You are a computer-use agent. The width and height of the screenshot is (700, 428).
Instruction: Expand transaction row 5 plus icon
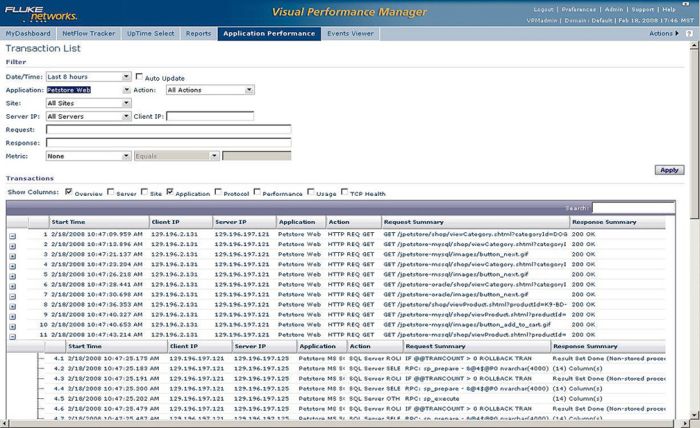click(x=12, y=277)
